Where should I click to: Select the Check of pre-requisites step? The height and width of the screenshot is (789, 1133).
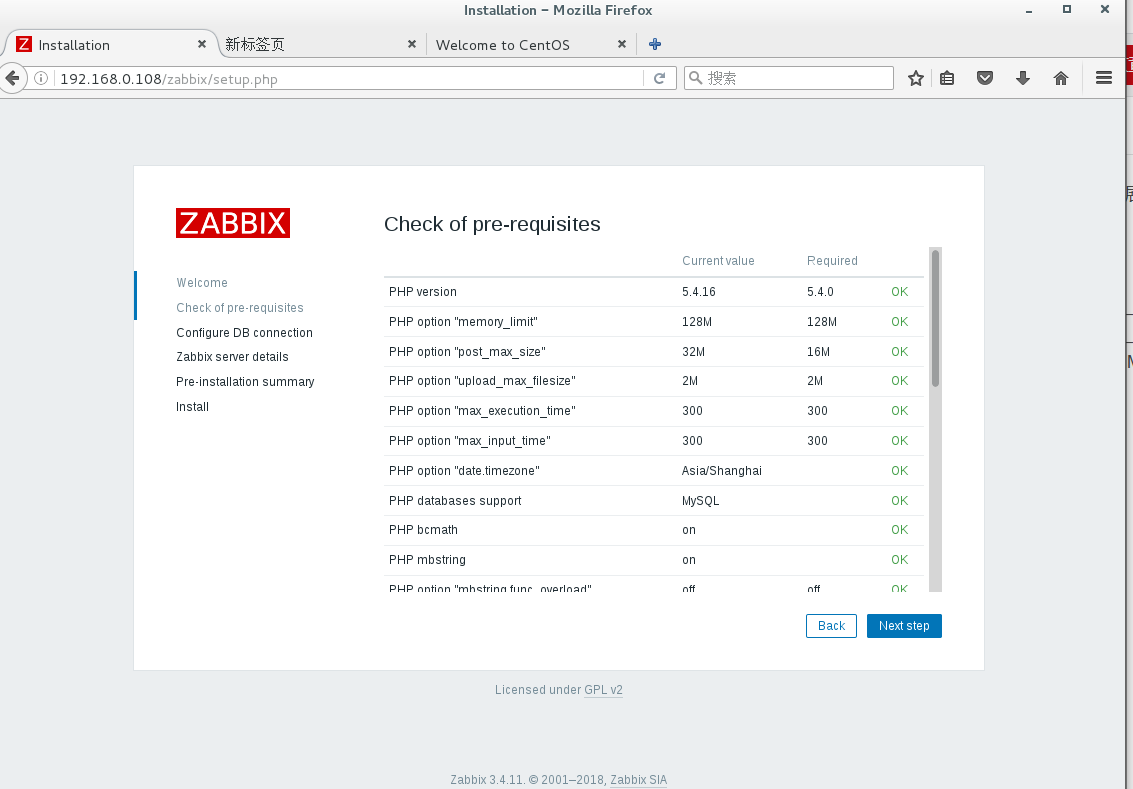pos(240,308)
